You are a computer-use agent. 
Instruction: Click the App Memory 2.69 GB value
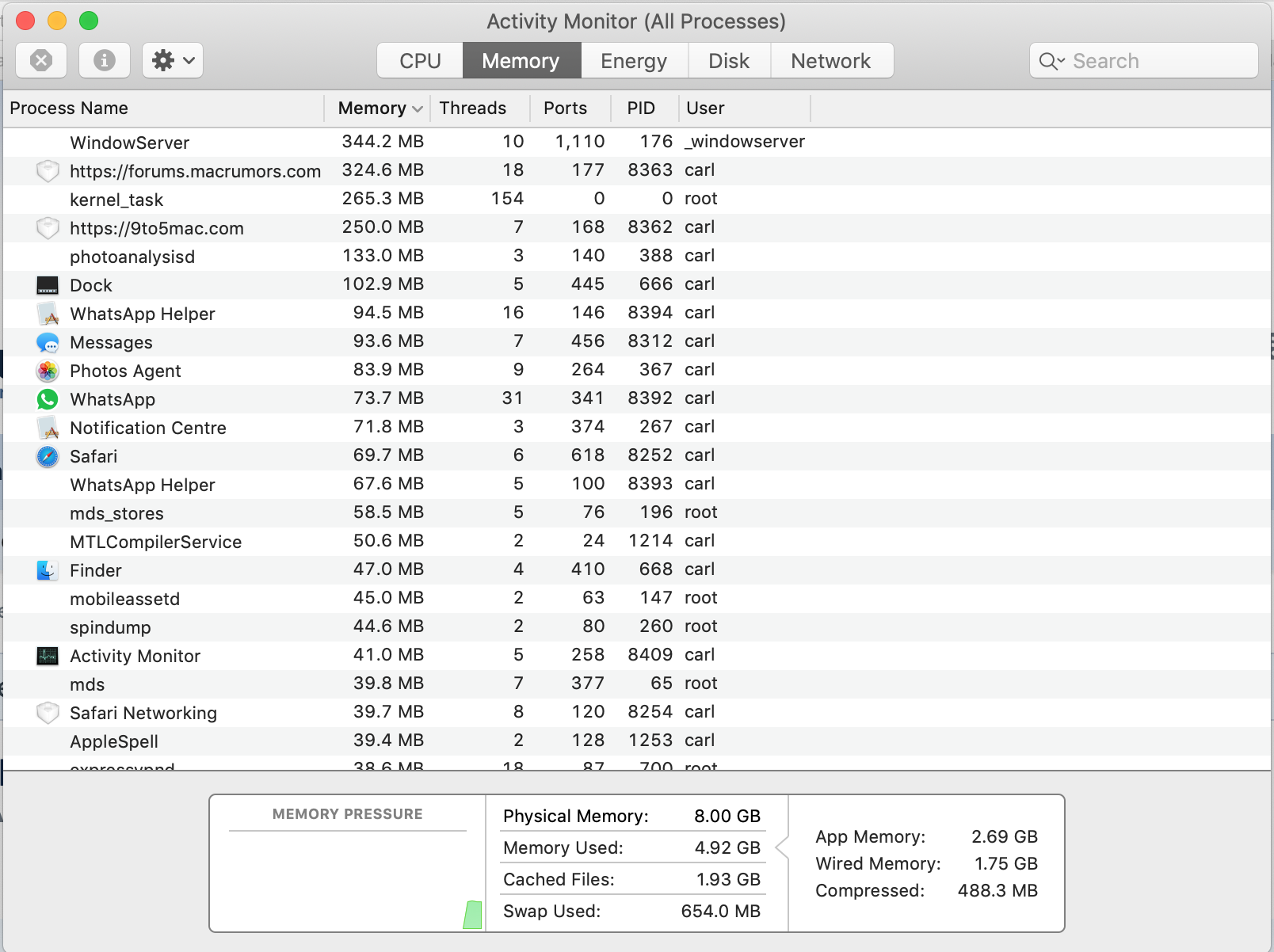(x=1005, y=837)
